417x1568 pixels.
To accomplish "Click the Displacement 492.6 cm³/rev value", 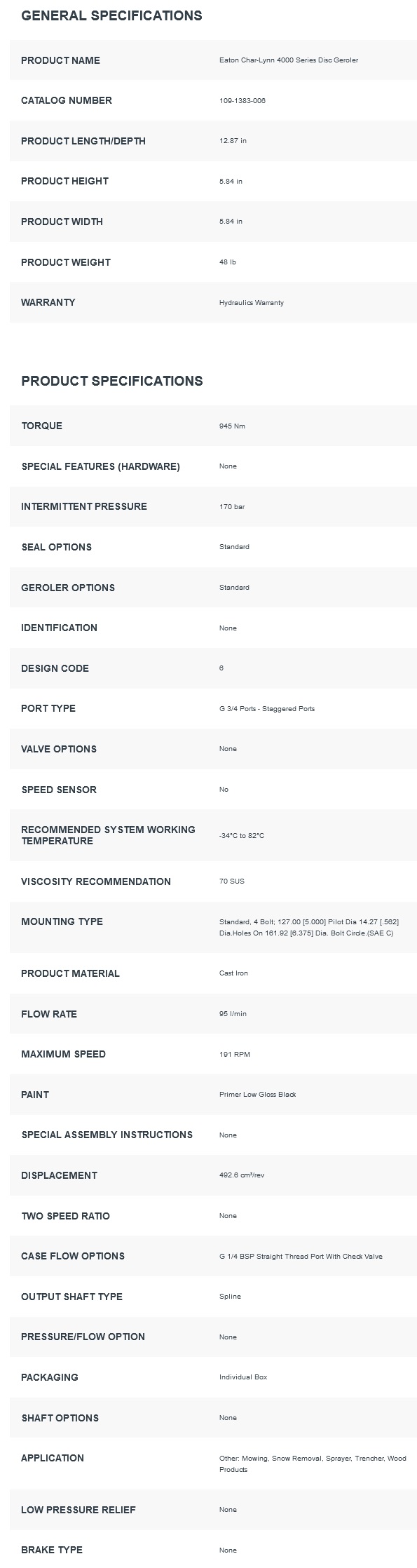I will point(242,1175).
